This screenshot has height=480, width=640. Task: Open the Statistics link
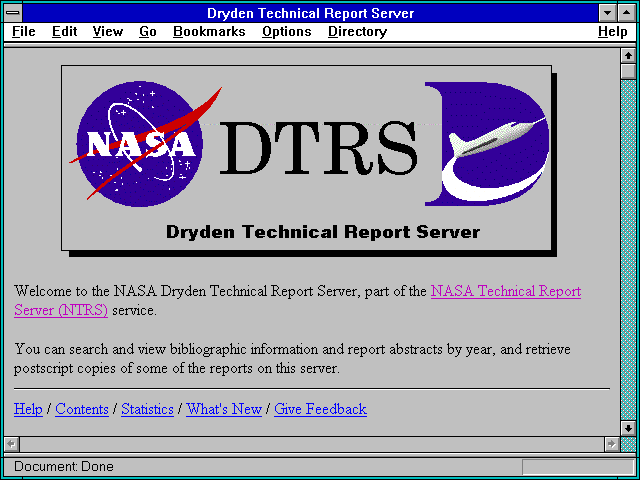pyautogui.click(x=147, y=409)
